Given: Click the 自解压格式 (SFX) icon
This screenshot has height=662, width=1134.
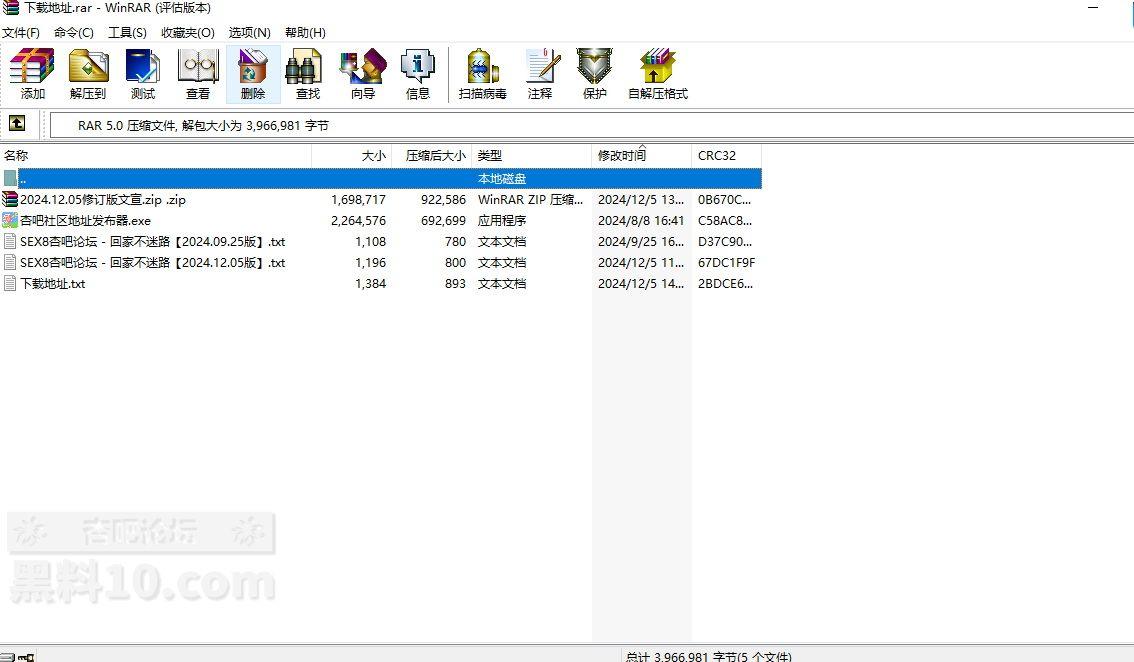Looking at the screenshot, I should click(657, 74).
